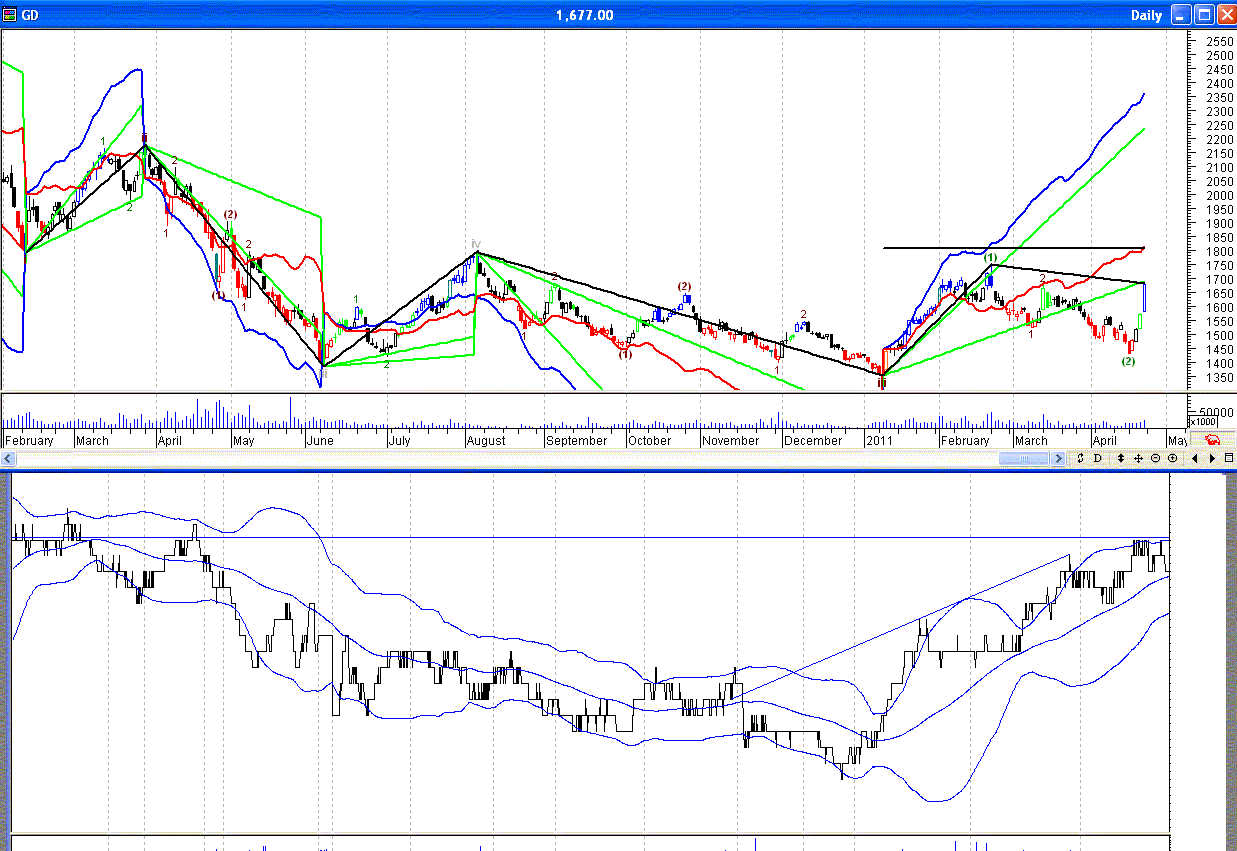Click the 'D' daily period icon

pos(1097,458)
